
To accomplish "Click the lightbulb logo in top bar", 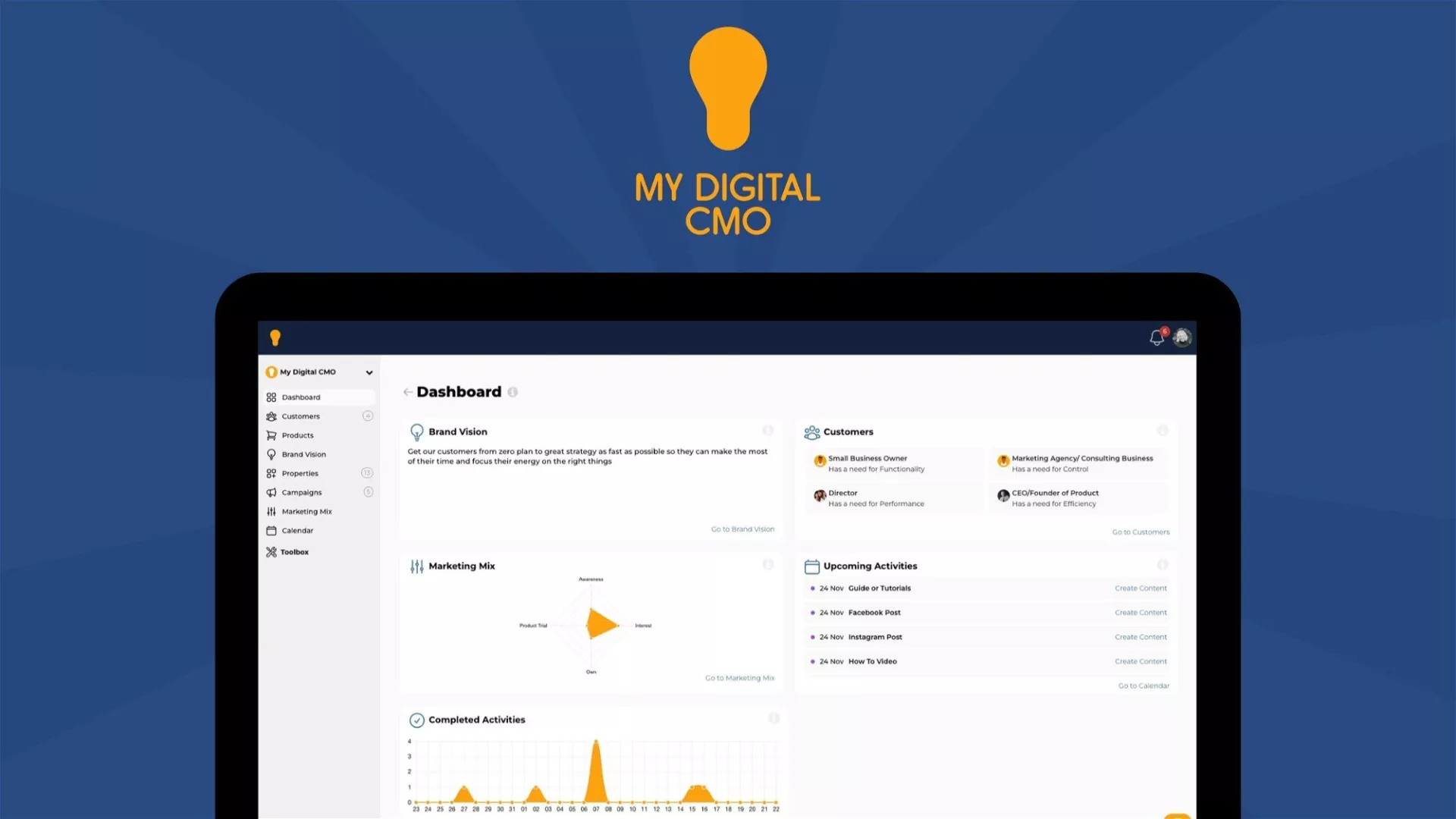I will point(275,337).
